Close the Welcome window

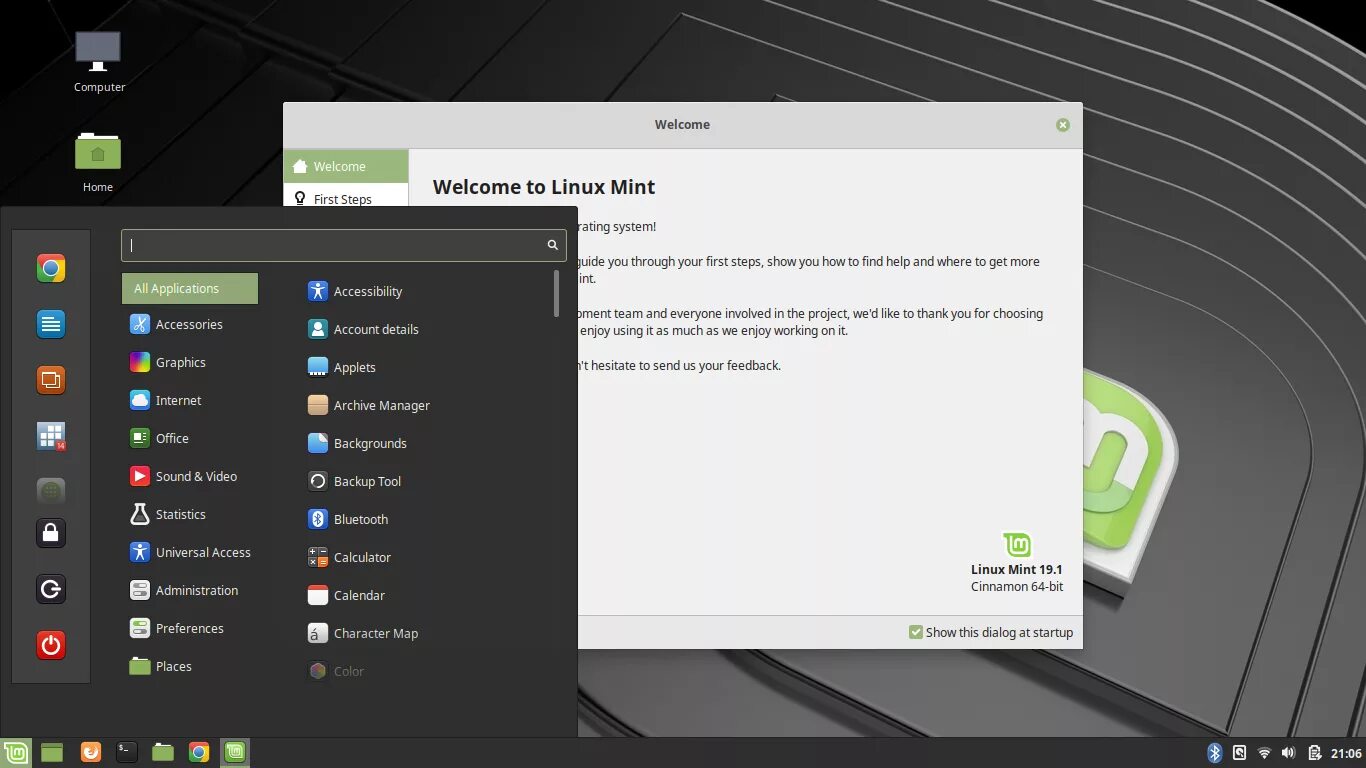tap(1063, 125)
